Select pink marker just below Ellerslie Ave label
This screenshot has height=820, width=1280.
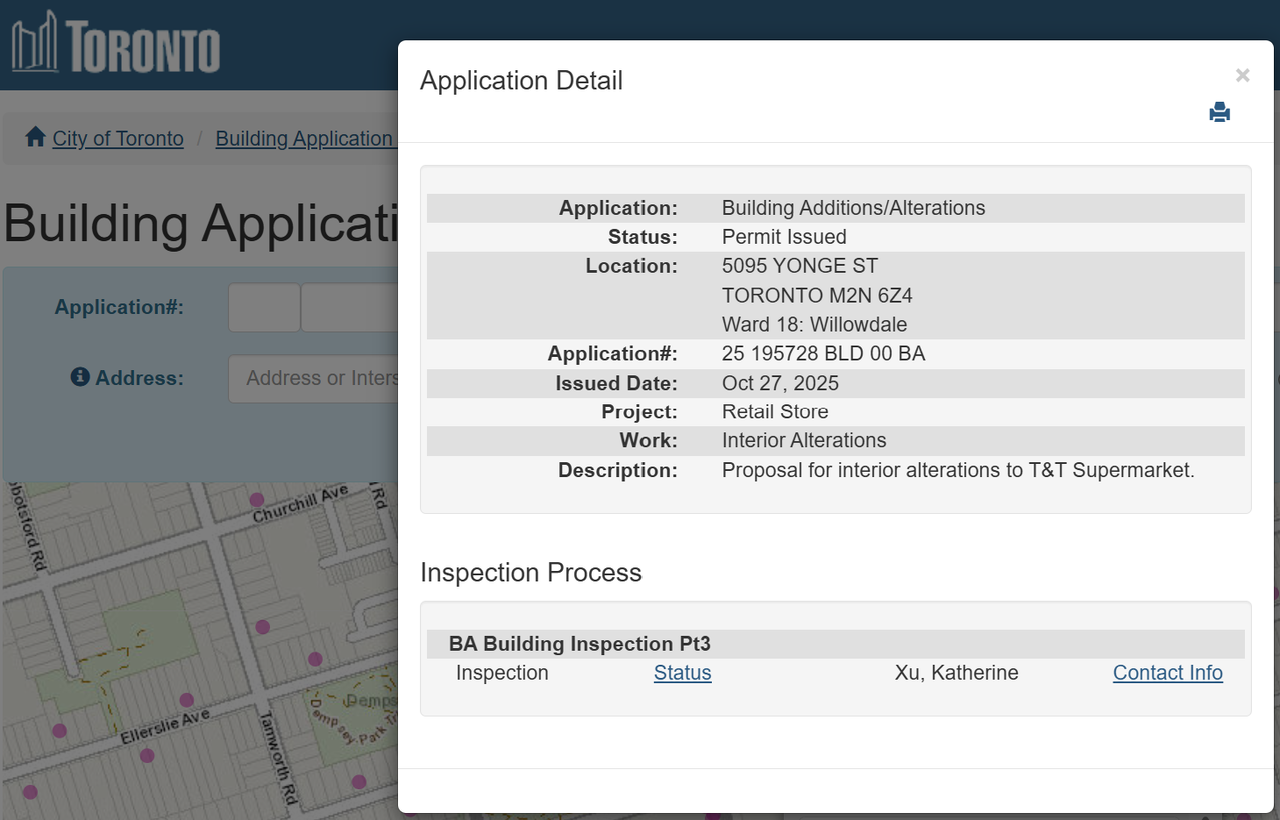147,755
